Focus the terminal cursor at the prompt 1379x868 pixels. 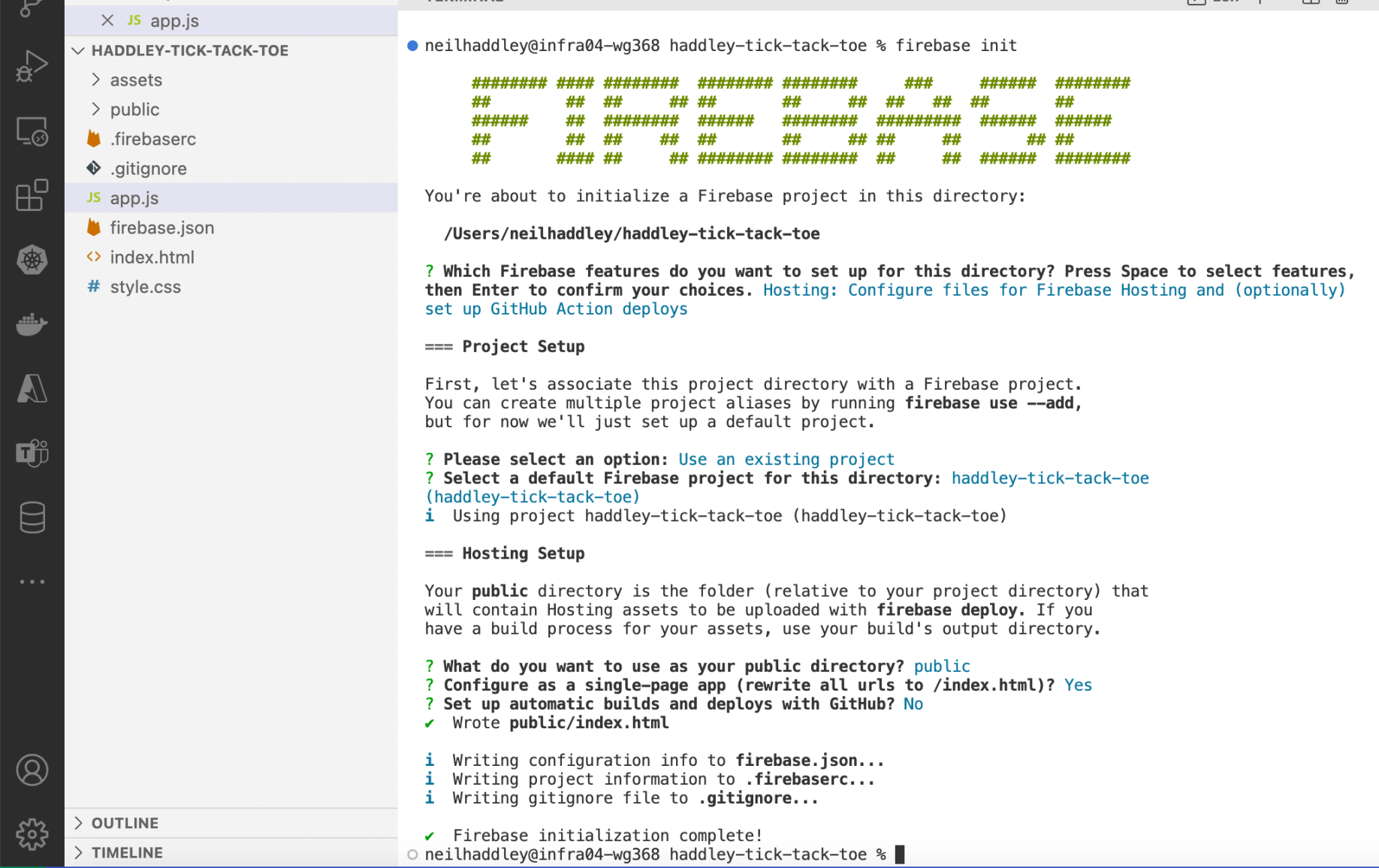[900, 854]
